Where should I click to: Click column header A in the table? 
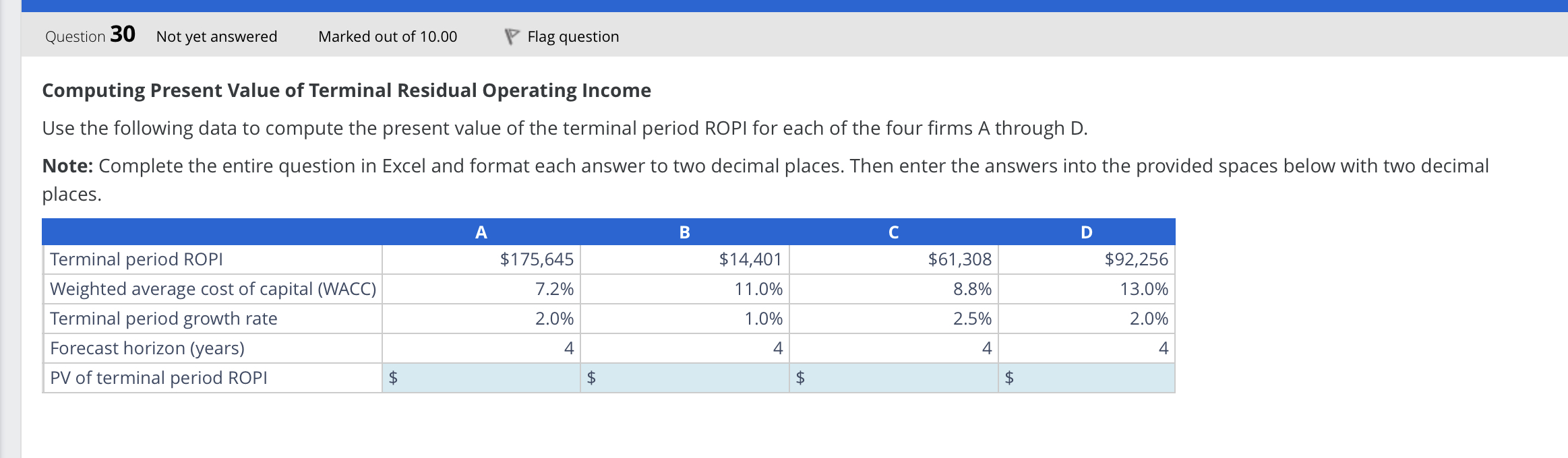click(x=481, y=234)
